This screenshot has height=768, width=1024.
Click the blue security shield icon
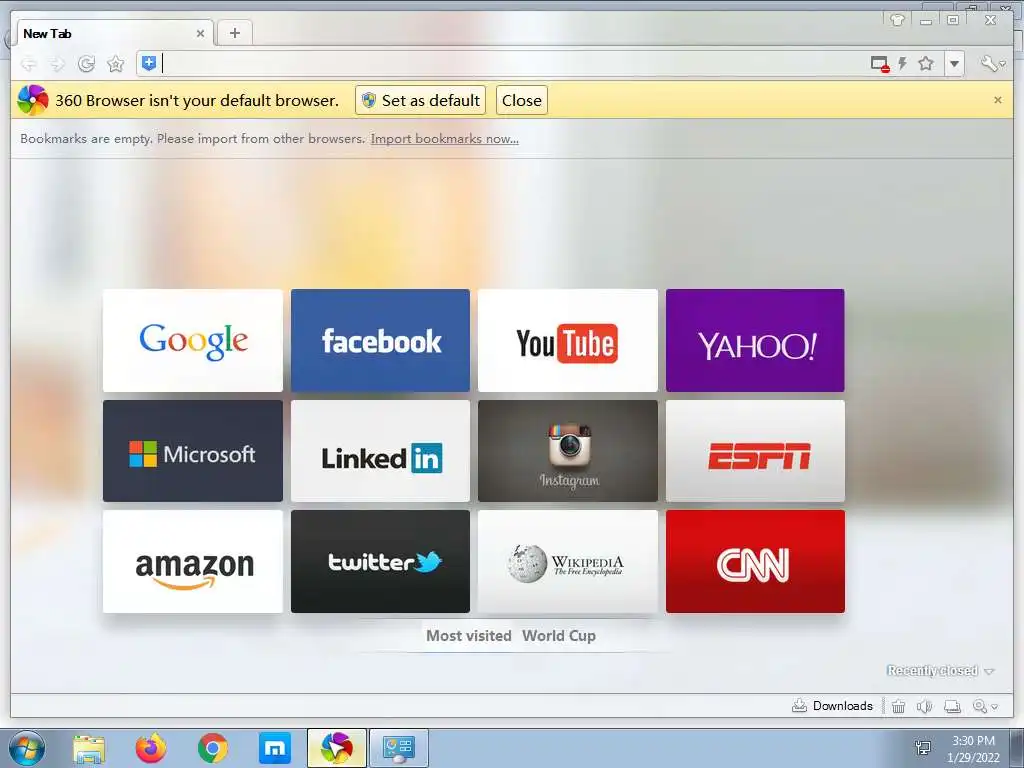click(x=149, y=63)
